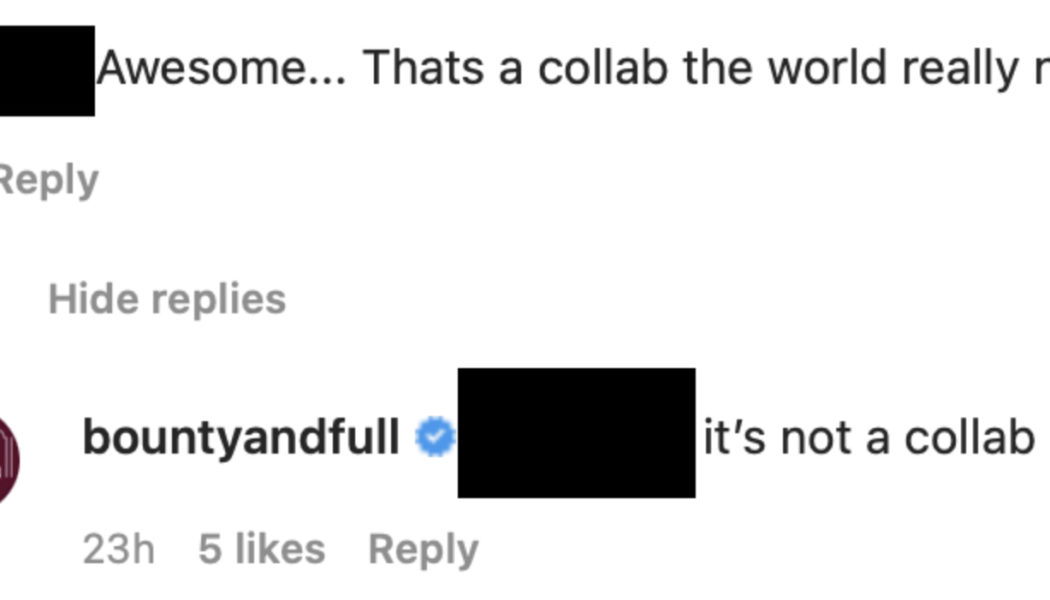Open bountyandfull's profile from the username
Image resolution: width=1050 pixels, height=600 pixels.
click(x=250, y=434)
